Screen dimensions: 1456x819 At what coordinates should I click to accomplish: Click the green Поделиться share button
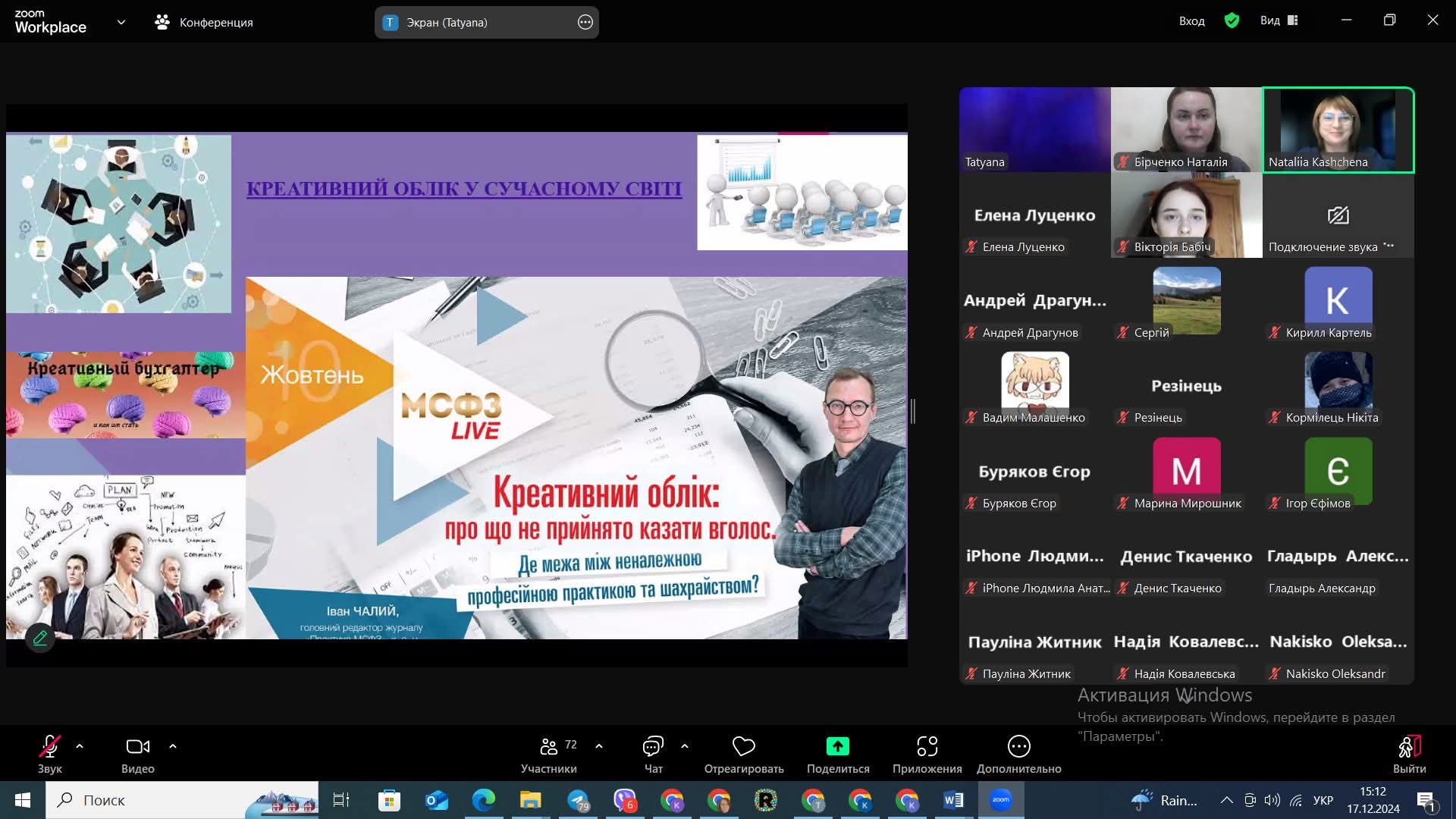837,747
